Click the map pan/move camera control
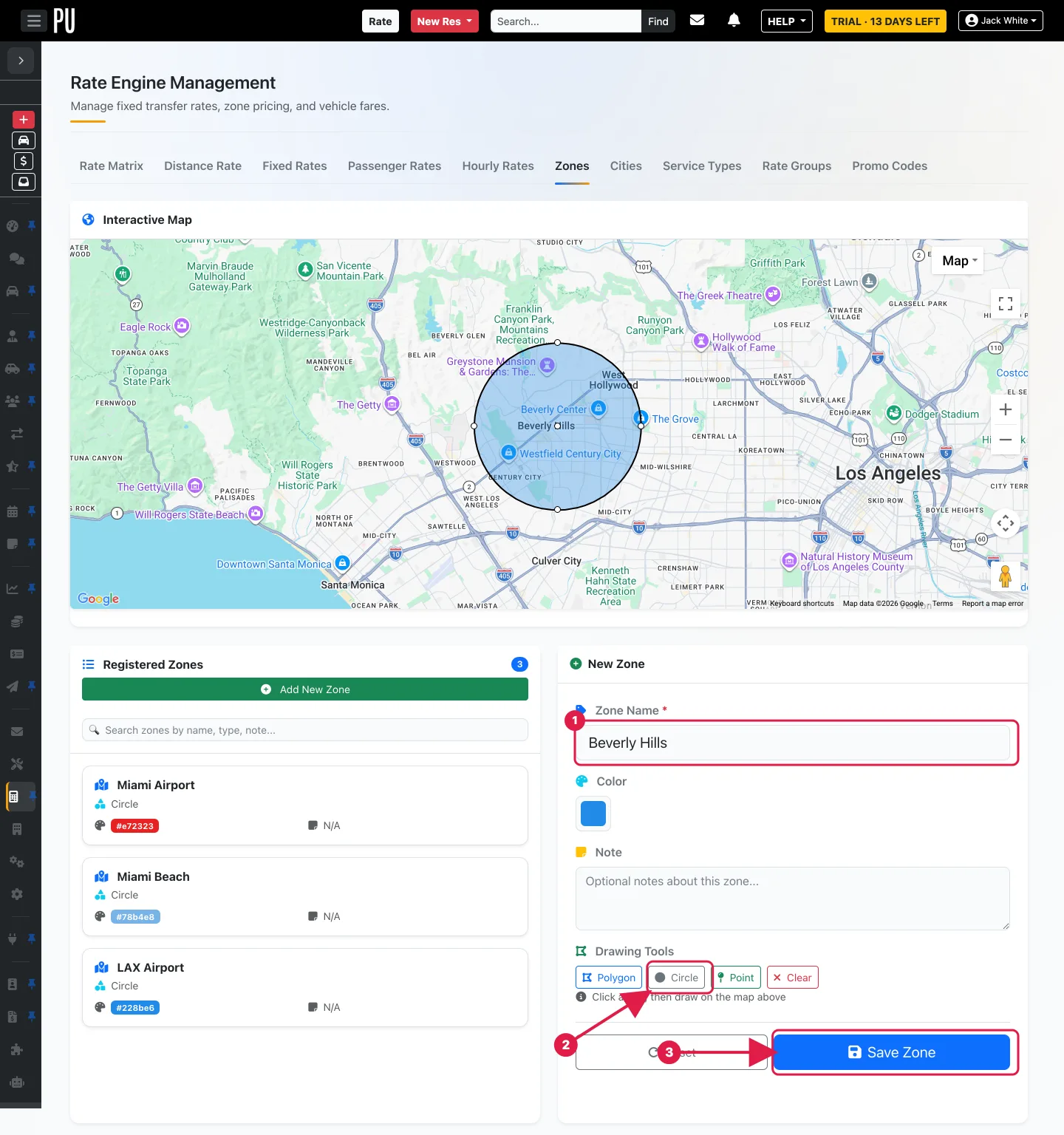 (x=1006, y=523)
